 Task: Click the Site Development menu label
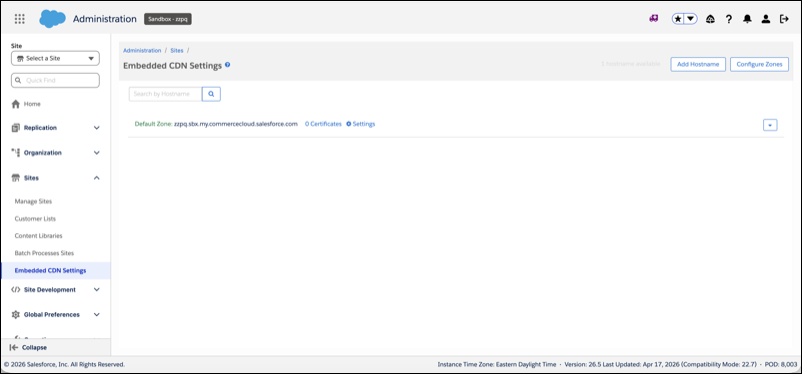(50, 290)
